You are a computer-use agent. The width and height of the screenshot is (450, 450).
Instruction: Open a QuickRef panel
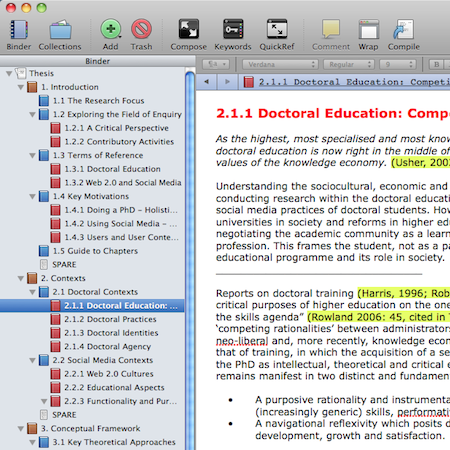[277, 29]
